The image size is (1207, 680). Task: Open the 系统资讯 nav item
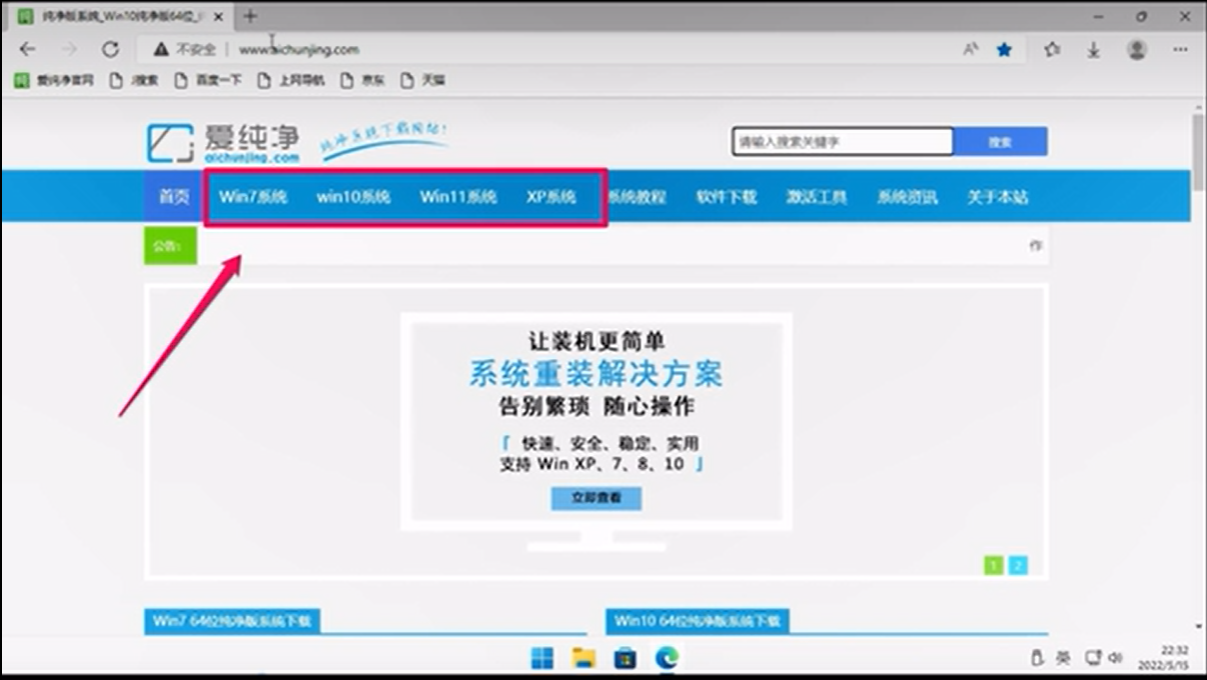coord(907,197)
